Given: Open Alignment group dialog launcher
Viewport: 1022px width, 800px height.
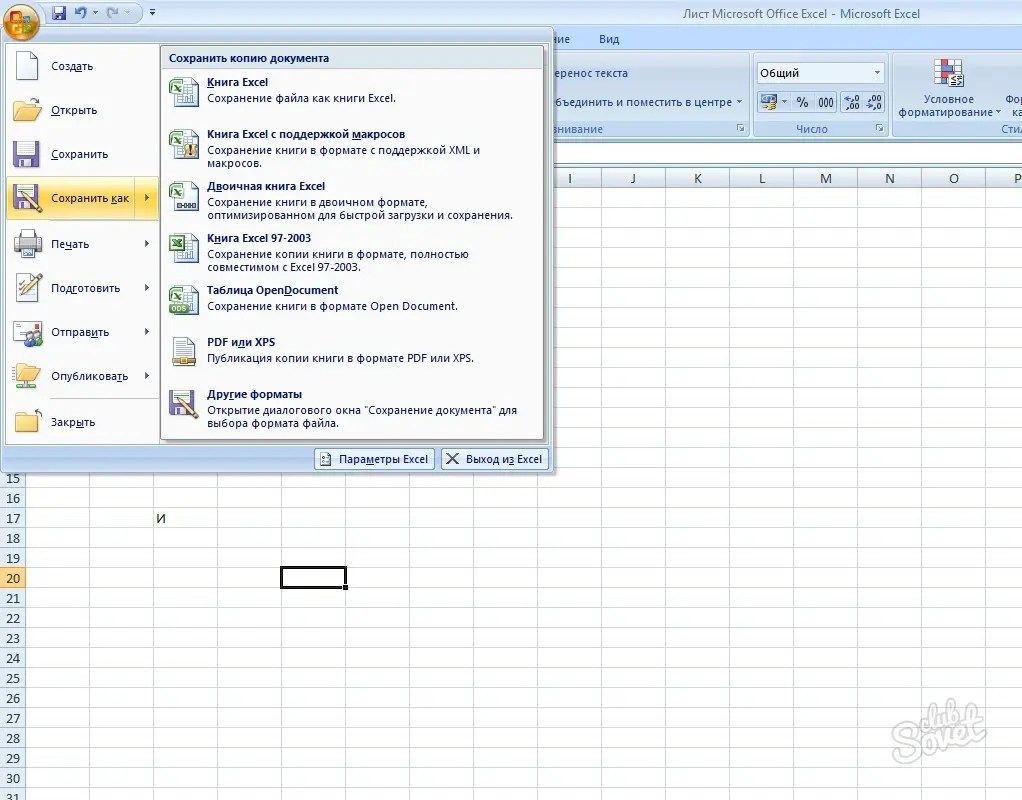Looking at the screenshot, I should (x=740, y=128).
